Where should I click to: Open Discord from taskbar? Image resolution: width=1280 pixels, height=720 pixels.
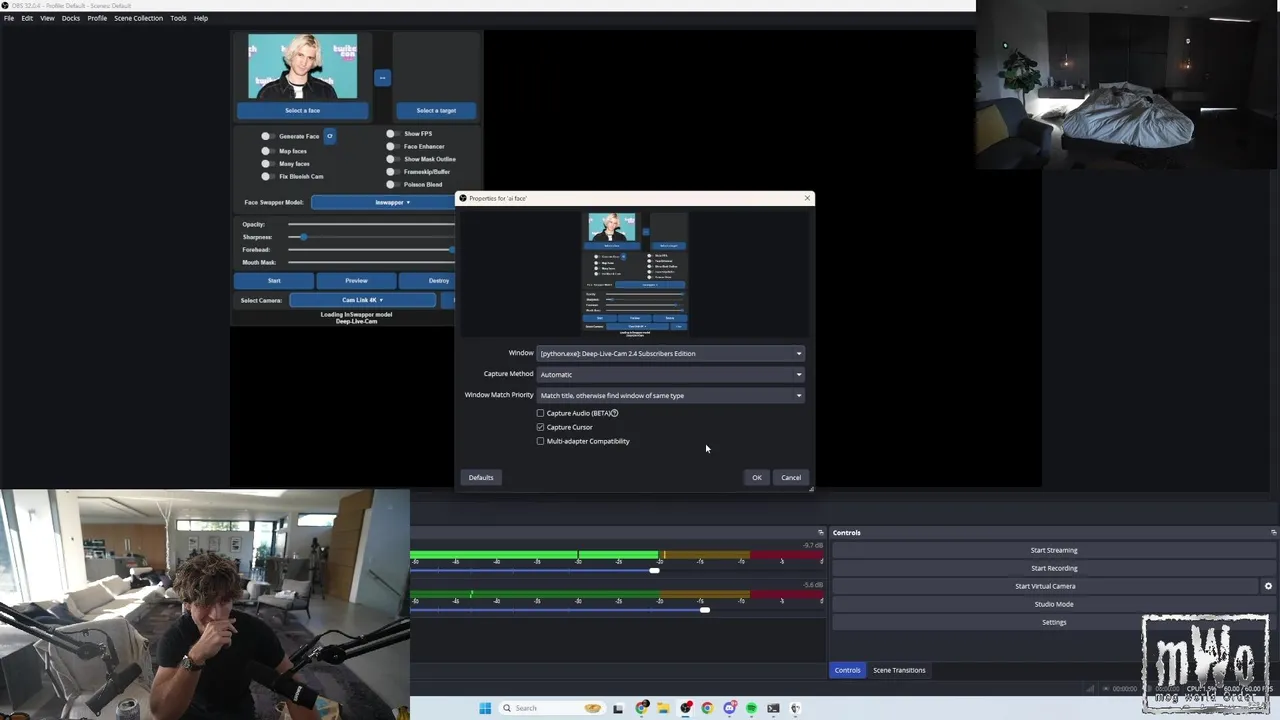click(x=730, y=708)
